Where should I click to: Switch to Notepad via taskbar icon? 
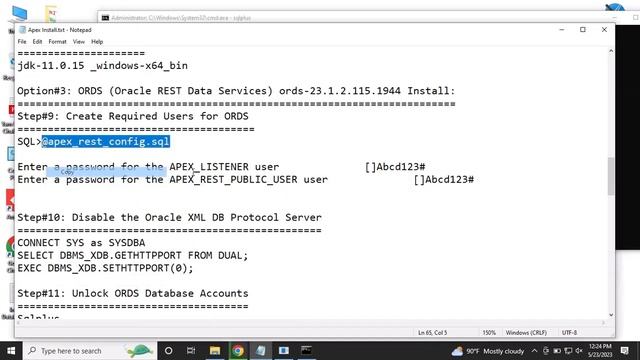pyautogui.click(x=261, y=351)
